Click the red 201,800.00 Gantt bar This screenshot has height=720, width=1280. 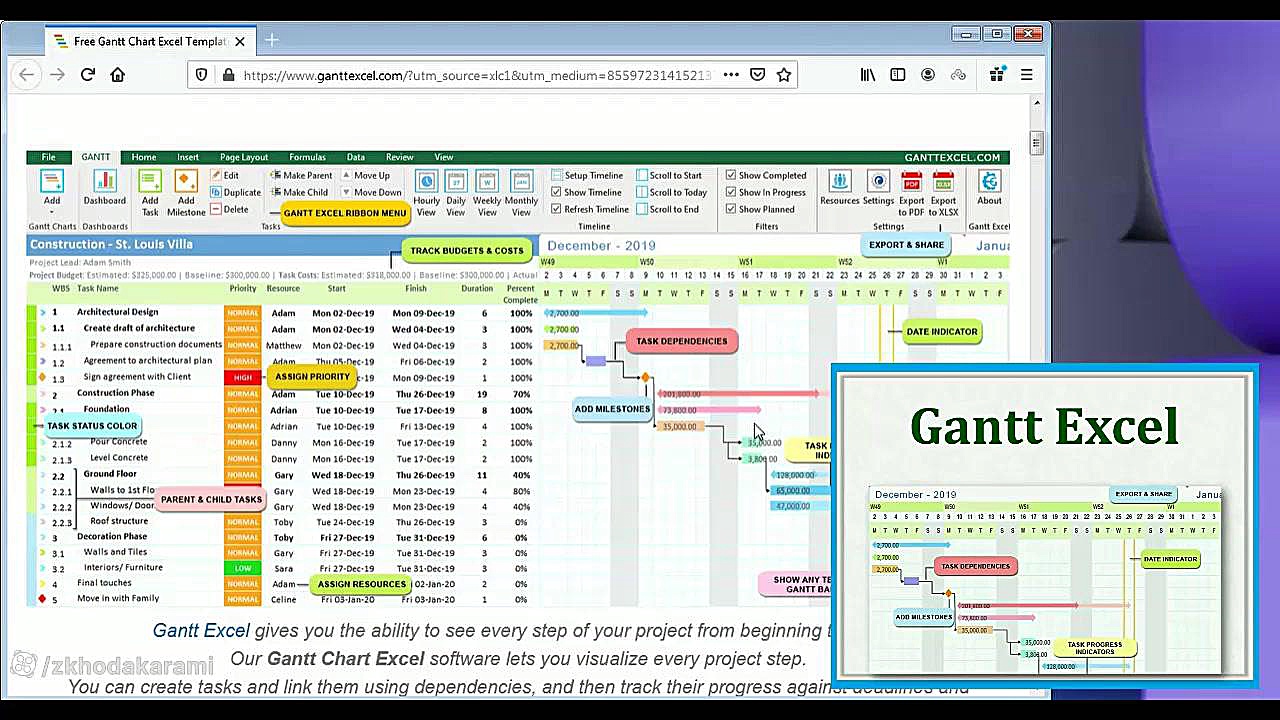[739, 394]
